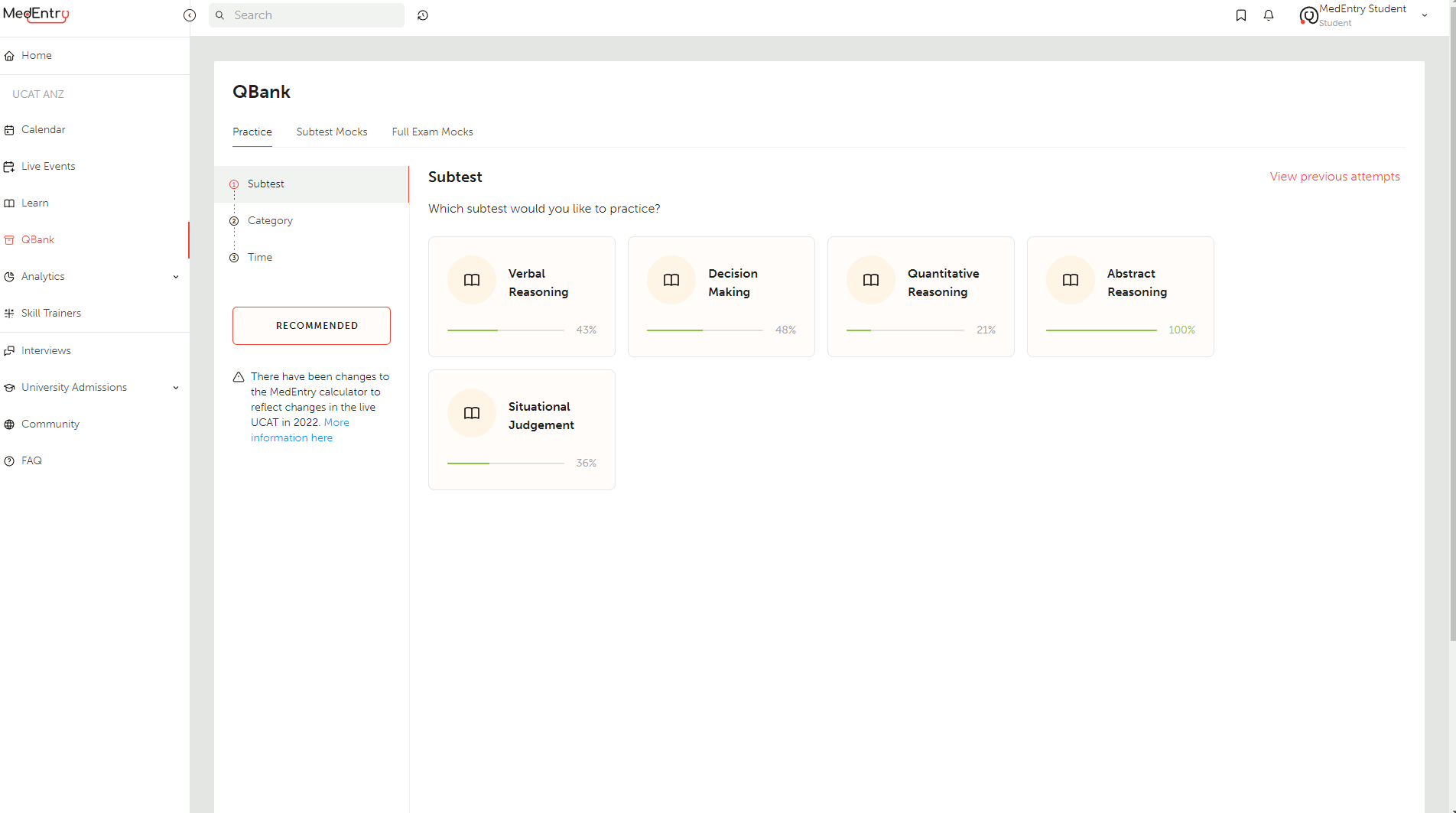Select Skill Trainers in the sidebar
This screenshot has height=813, width=1456.
(51, 313)
